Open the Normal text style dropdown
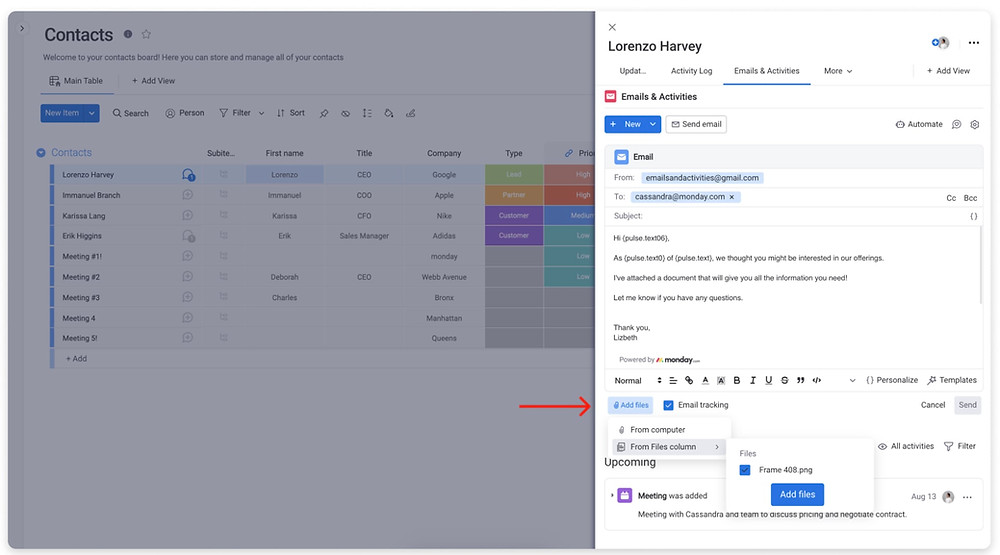Image resolution: width=1000 pixels, height=555 pixels. (x=638, y=380)
